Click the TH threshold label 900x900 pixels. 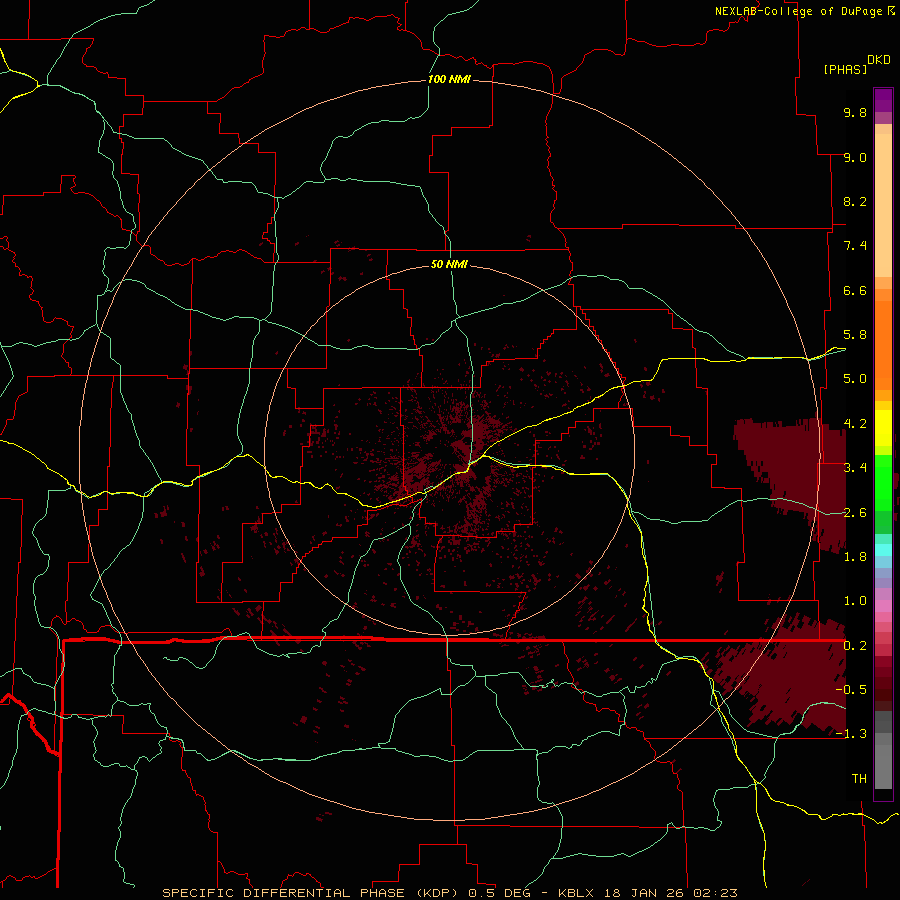[859, 779]
